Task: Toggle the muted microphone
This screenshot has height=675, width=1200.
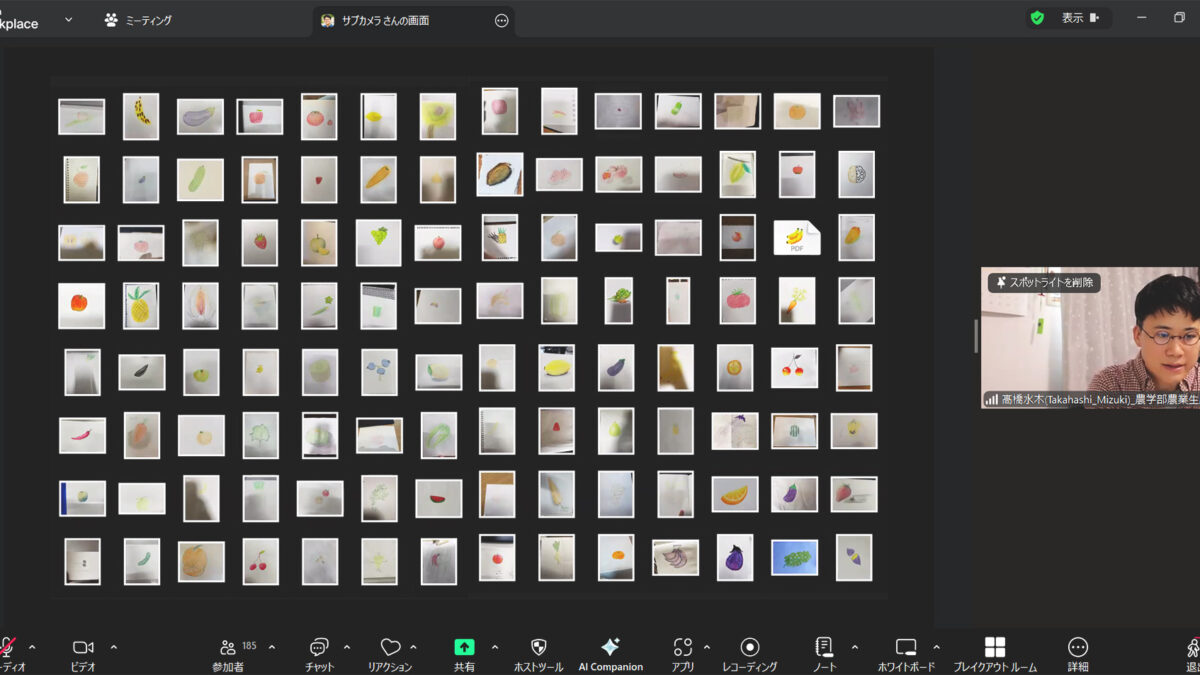Action: (x=8, y=647)
